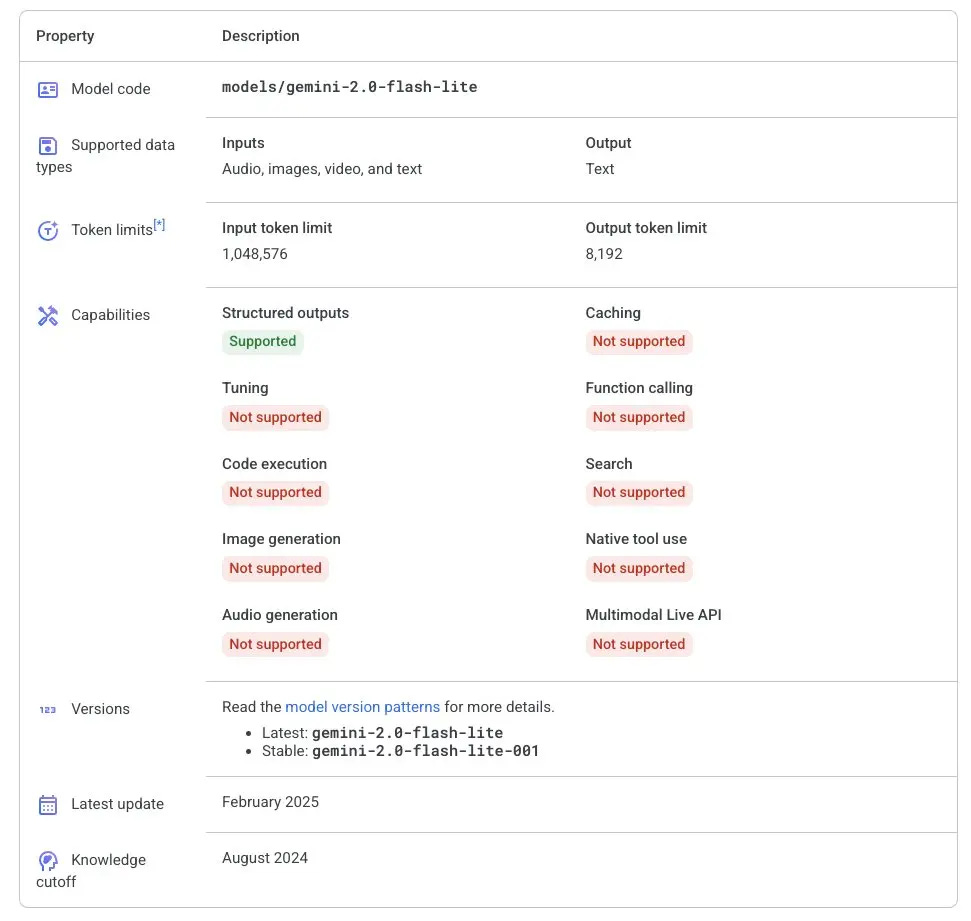This screenshot has width=971, height=921.
Task: Click the Not supported badge under Function calling
Action: 638,417
